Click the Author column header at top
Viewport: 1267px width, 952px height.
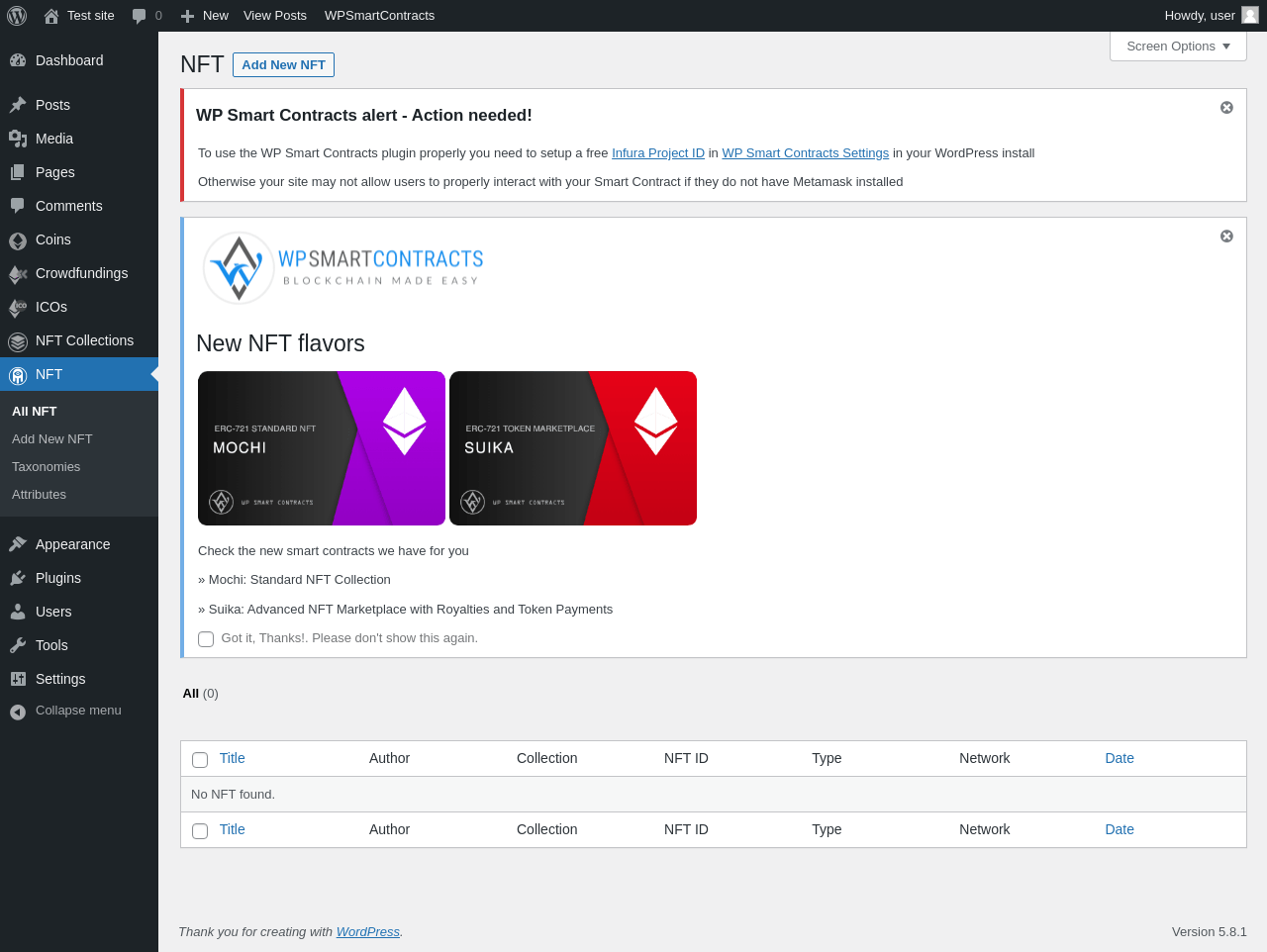click(389, 758)
